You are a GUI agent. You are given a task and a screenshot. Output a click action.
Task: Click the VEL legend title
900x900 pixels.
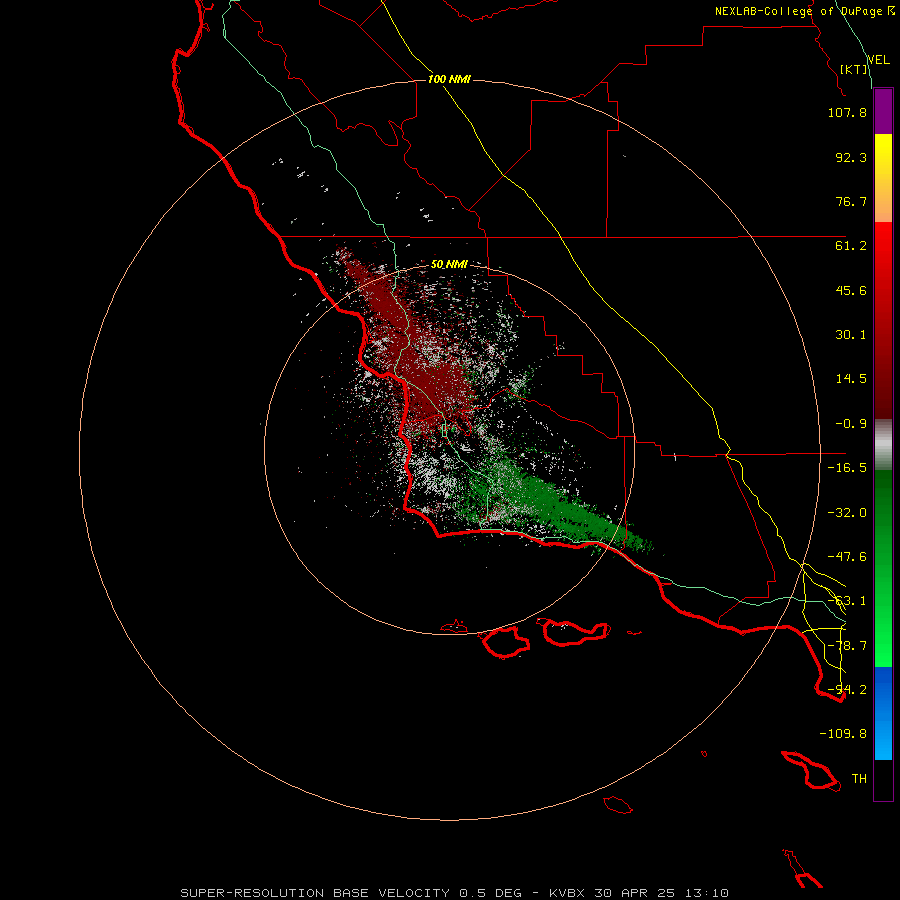pyautogui.click(x=878, y=60)
